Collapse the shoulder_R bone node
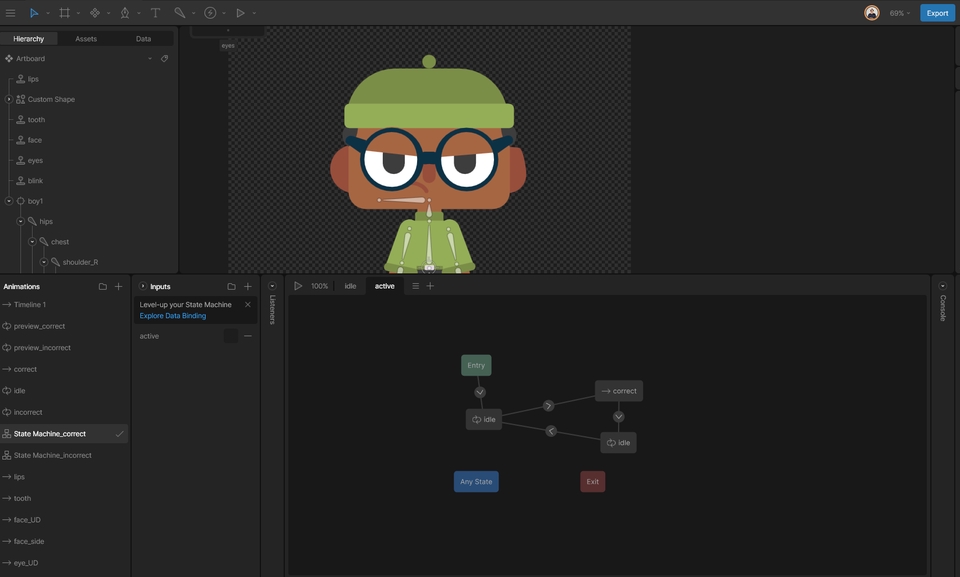Image resolution: width=960 pixels, height=577 pixels. coord(43,262)
